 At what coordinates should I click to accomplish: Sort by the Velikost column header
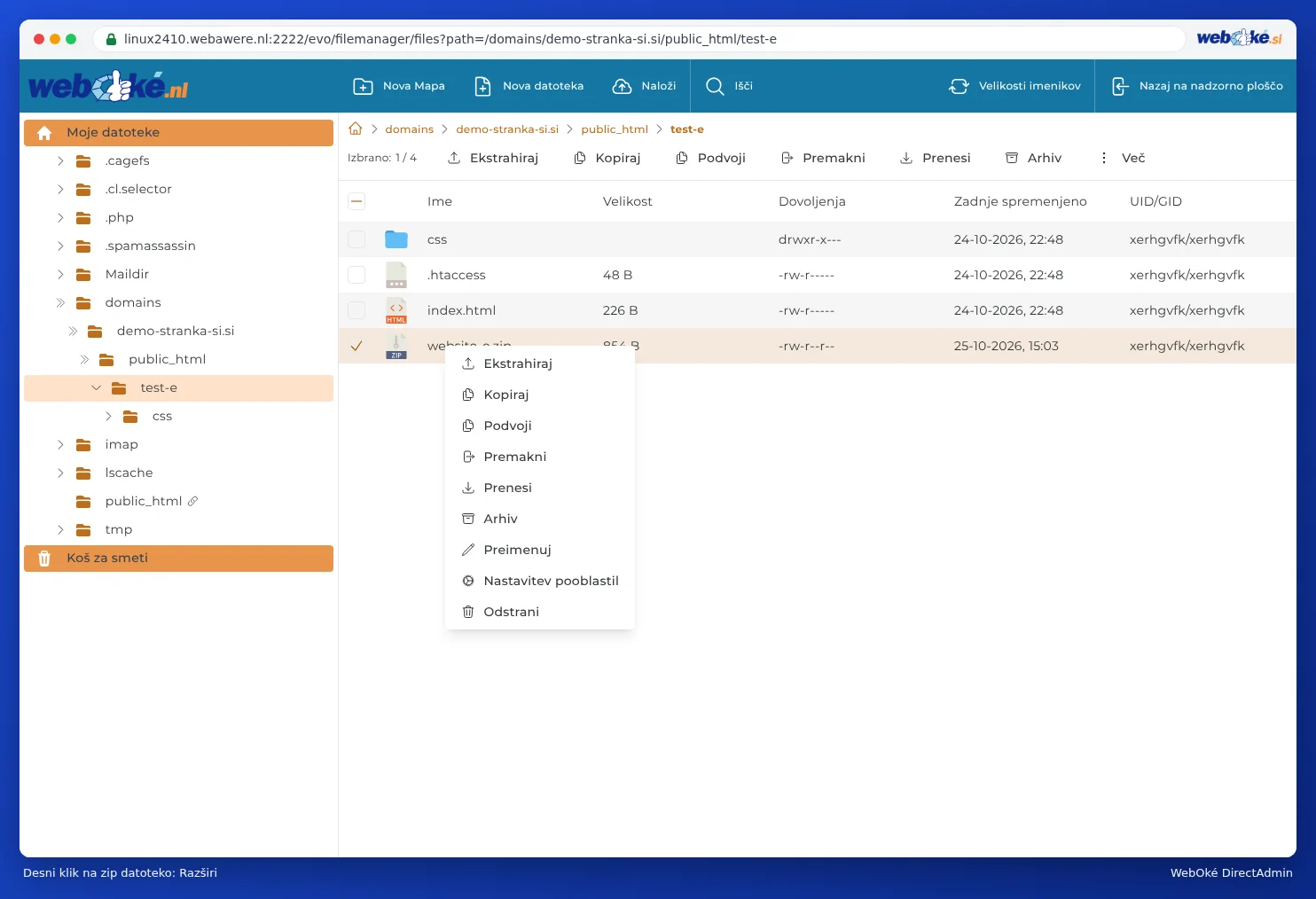tap(628, 201)
